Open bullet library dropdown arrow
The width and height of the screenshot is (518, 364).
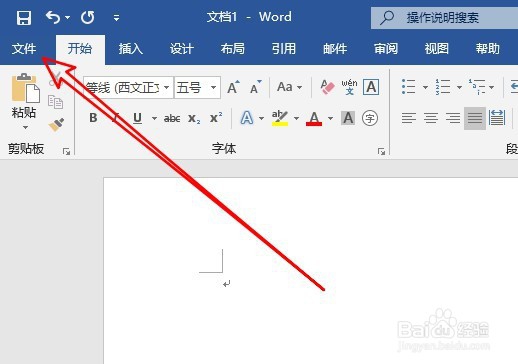425,87
